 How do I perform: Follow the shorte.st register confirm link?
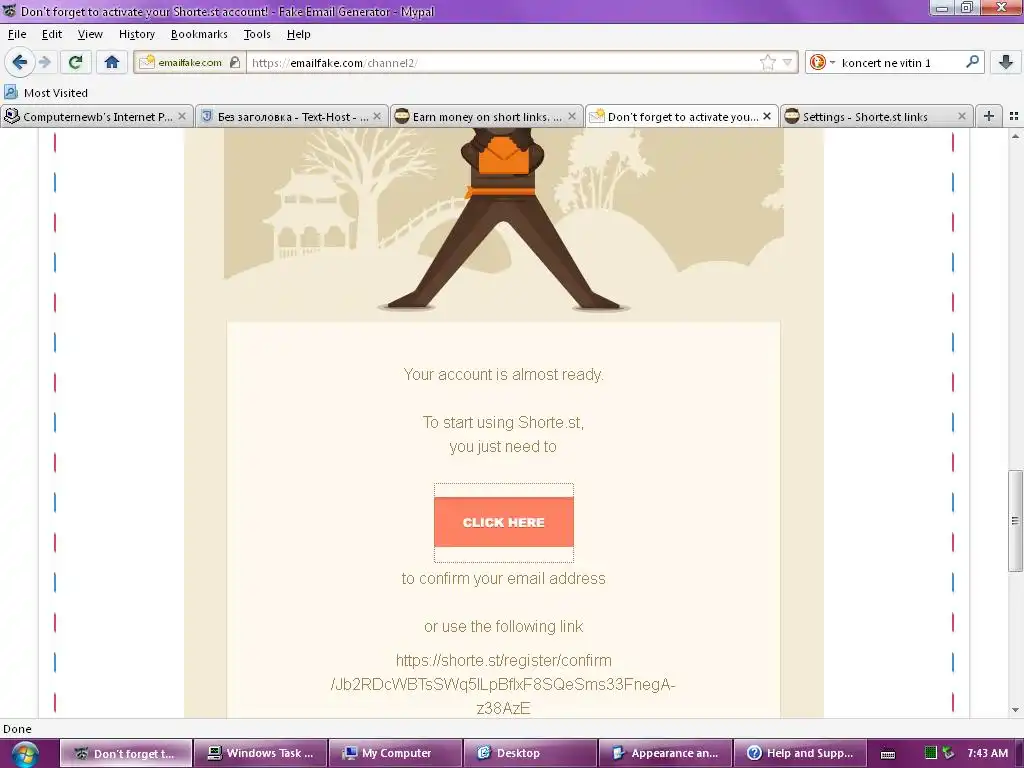pyautogui.click(x=503, y=684)
